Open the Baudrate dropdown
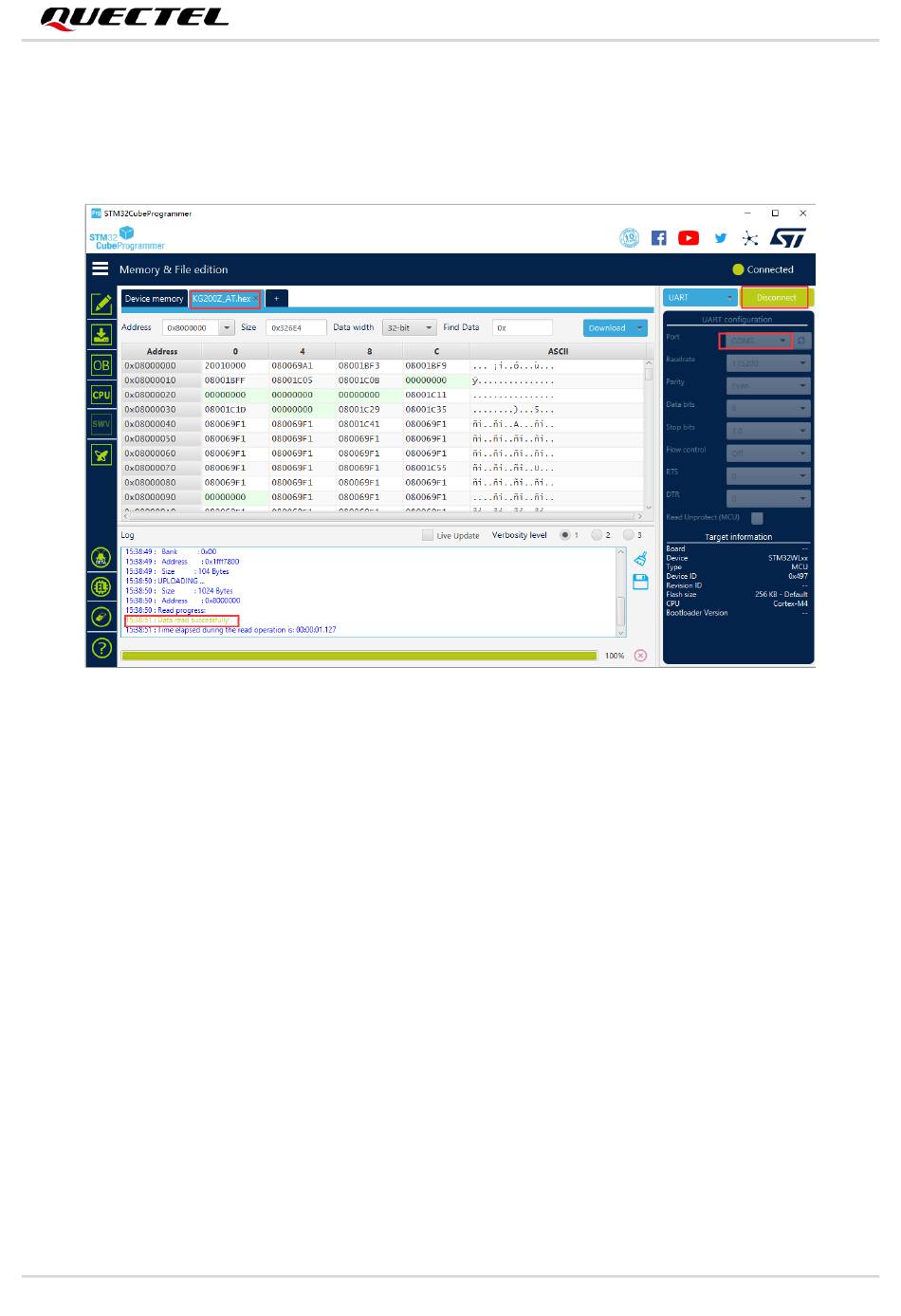 click(768, 362)
